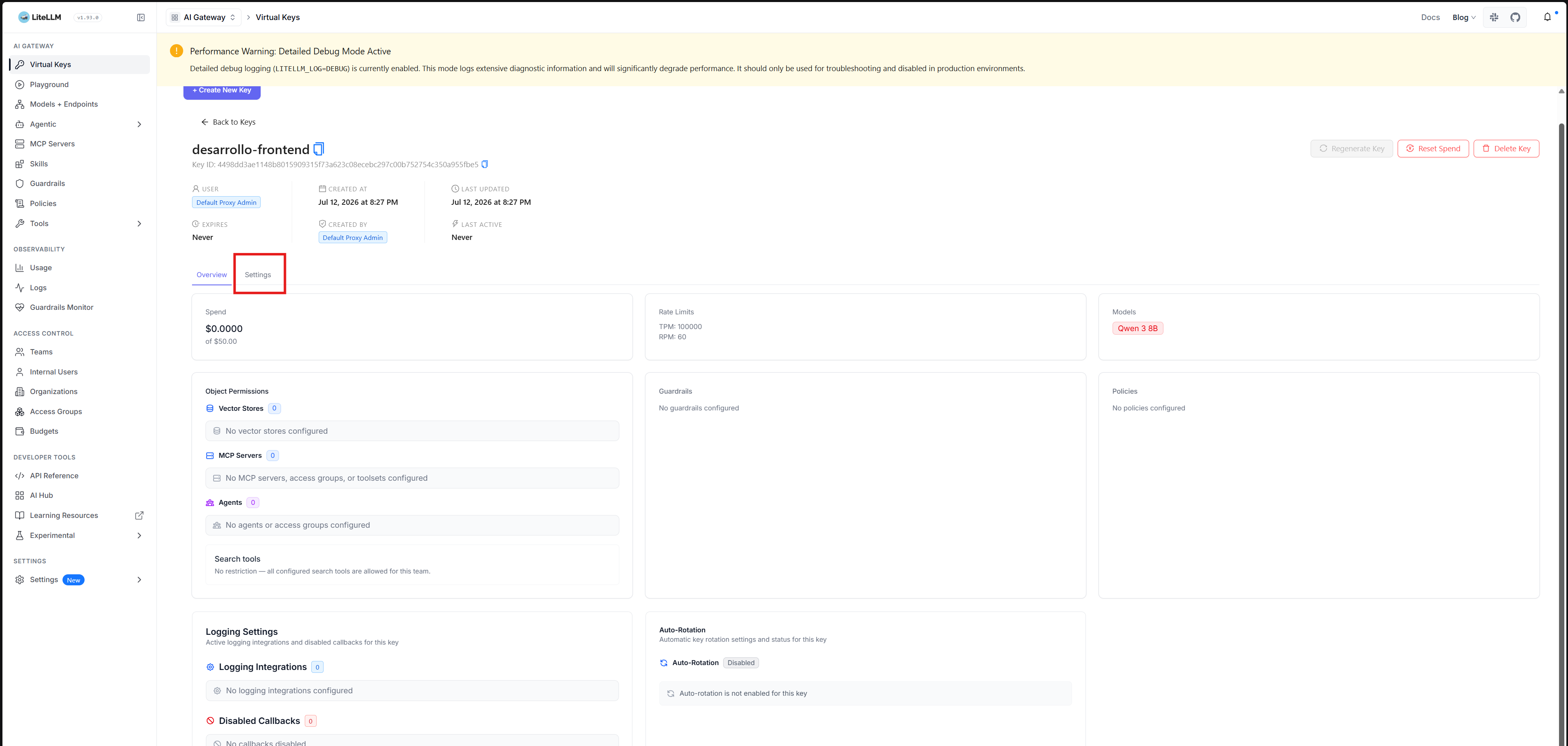This screenshot has width=1568, height=746.
Task: Click the New badge beside Settings
Action: 74,580
